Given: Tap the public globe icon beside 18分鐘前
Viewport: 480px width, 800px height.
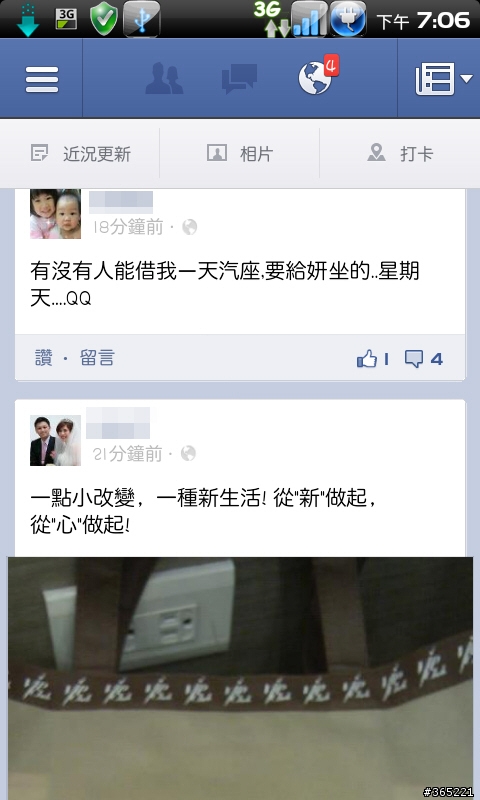Looking at the screenshot, I should pos(189,227).
